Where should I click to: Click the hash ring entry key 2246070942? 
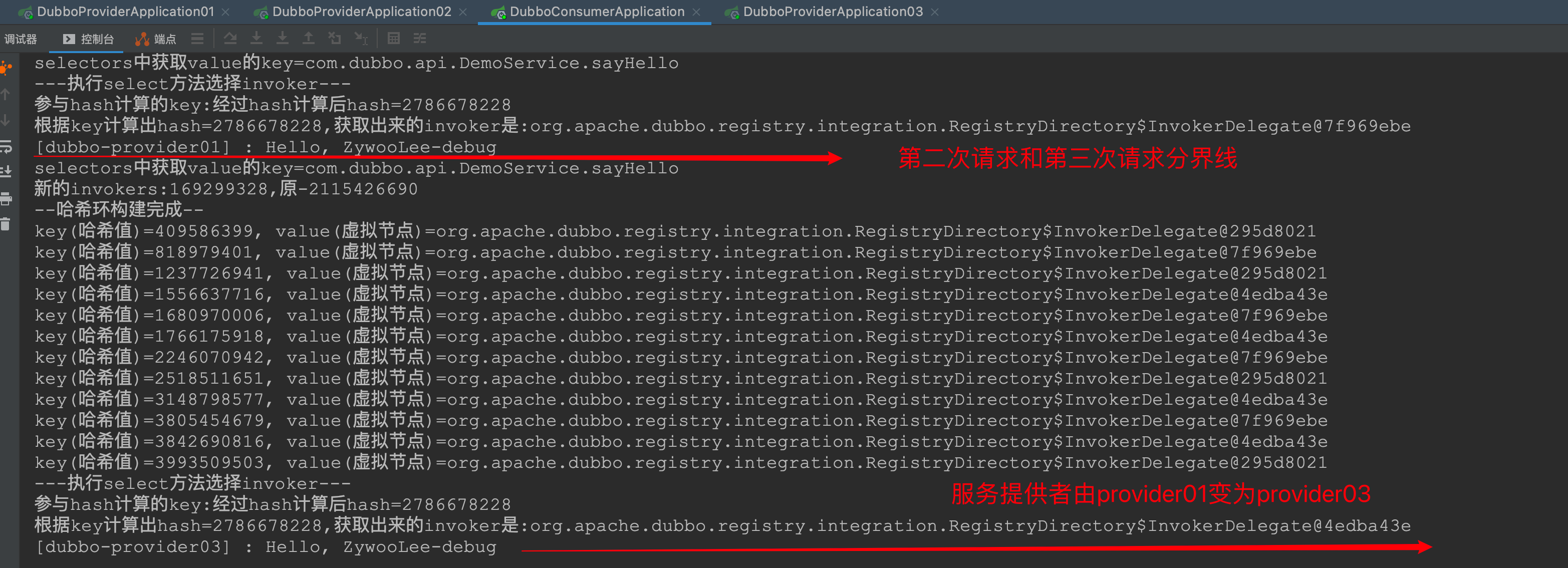tap(680, 357)
